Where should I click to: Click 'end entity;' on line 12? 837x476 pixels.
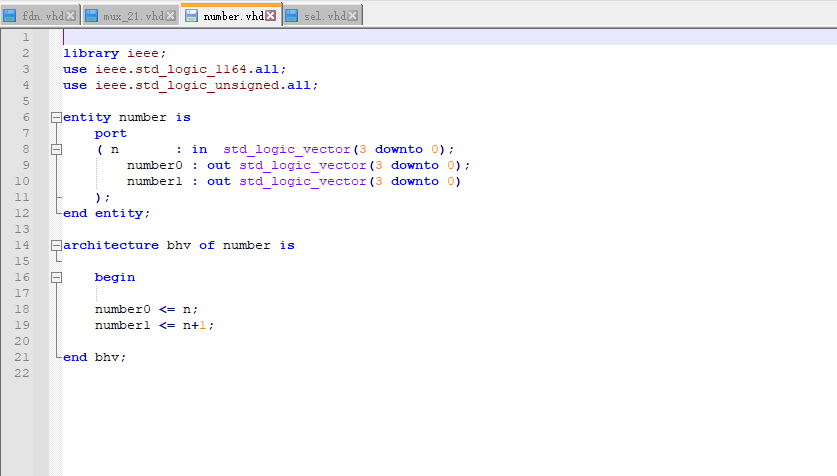click(x=107, y=213)
